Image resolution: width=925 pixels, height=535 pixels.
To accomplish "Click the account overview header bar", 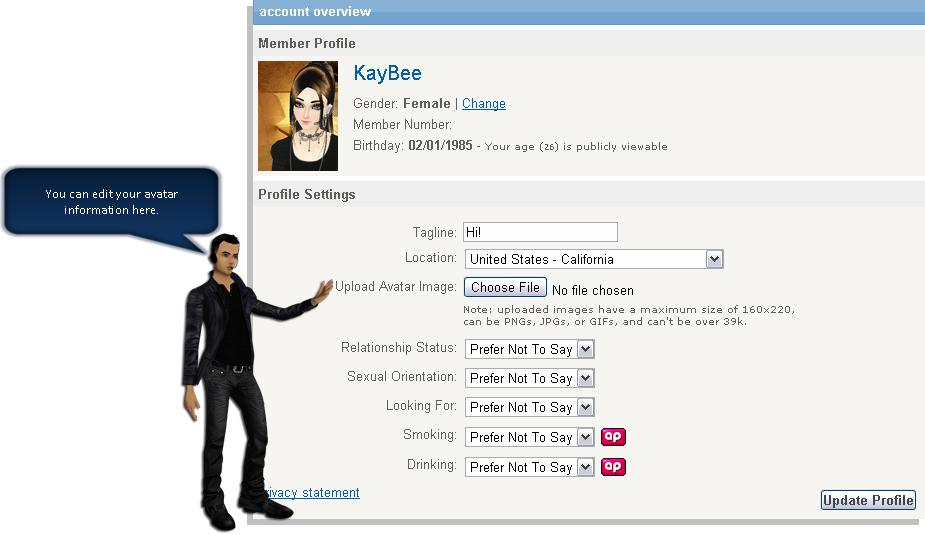I will coord(589,12).
